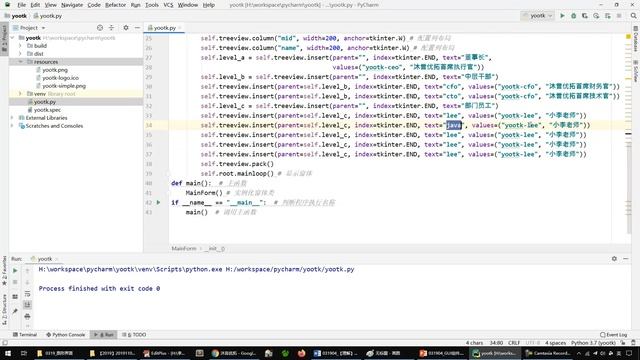Expand External Libraries node

click(x=13, y=118)
